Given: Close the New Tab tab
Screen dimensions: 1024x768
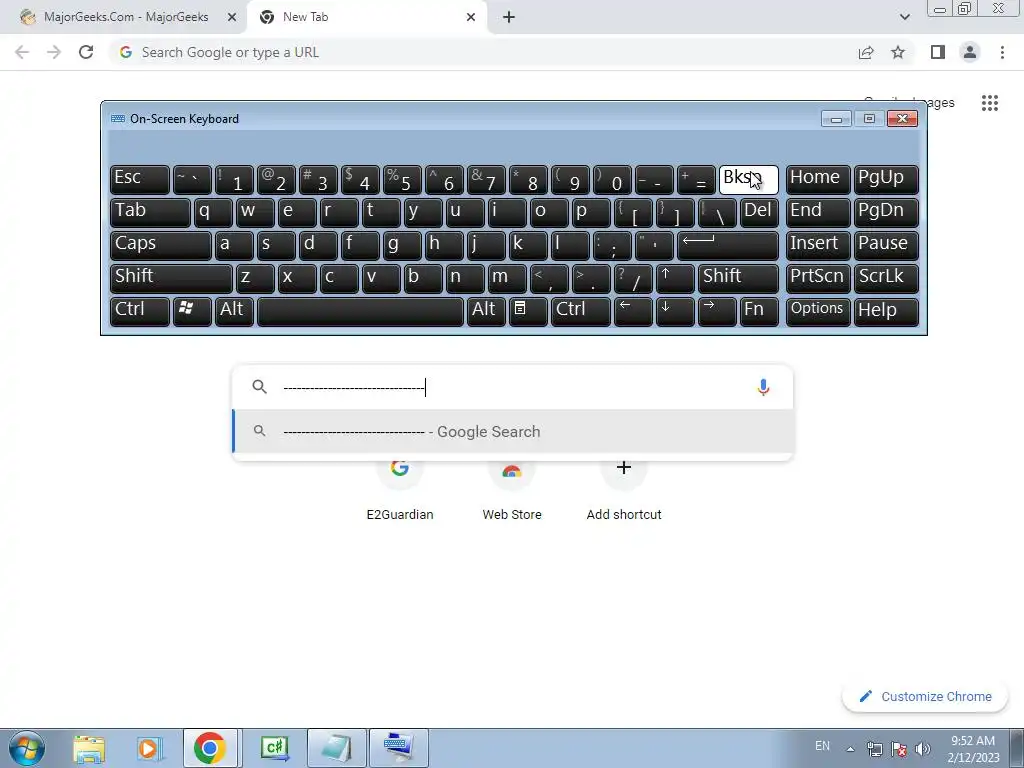Looking at the screenshot, I should coord(471,17).
